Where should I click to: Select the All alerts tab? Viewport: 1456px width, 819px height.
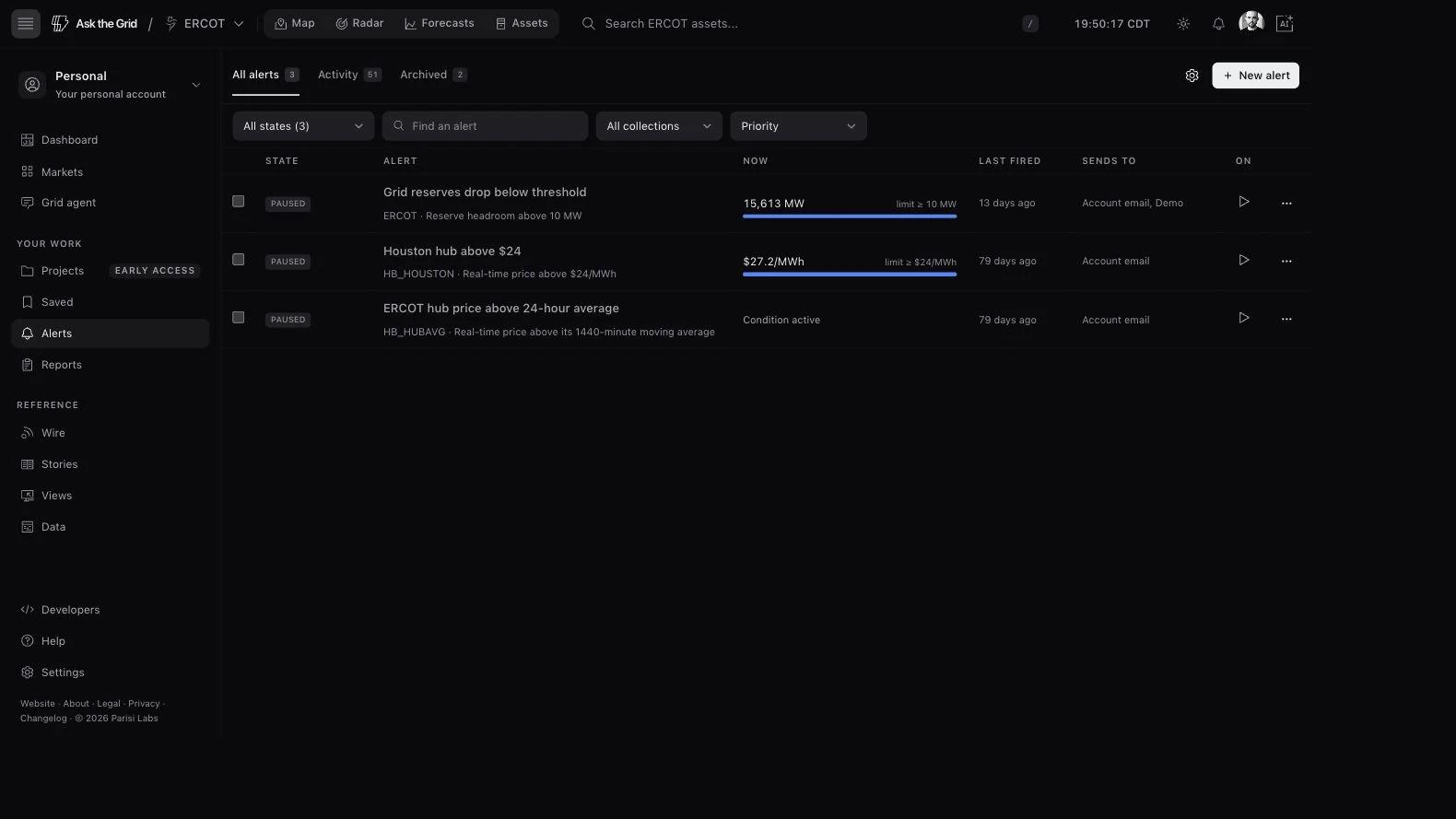(x=265, y=75)
